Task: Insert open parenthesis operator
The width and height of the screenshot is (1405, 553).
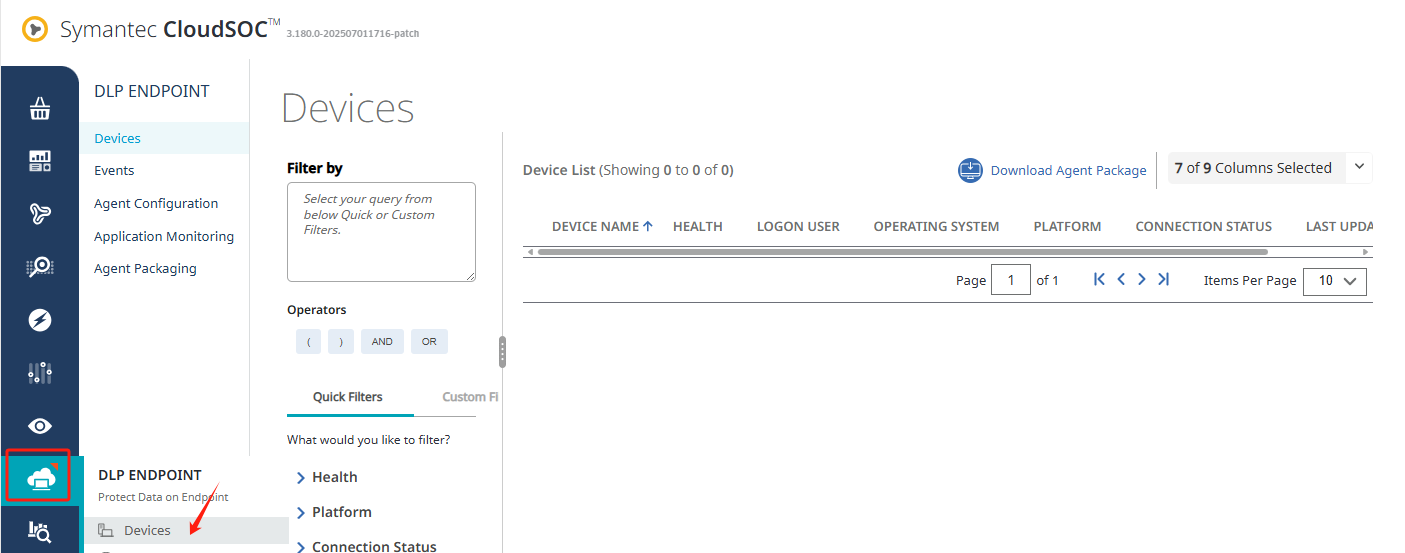Action: pos(308,341)
